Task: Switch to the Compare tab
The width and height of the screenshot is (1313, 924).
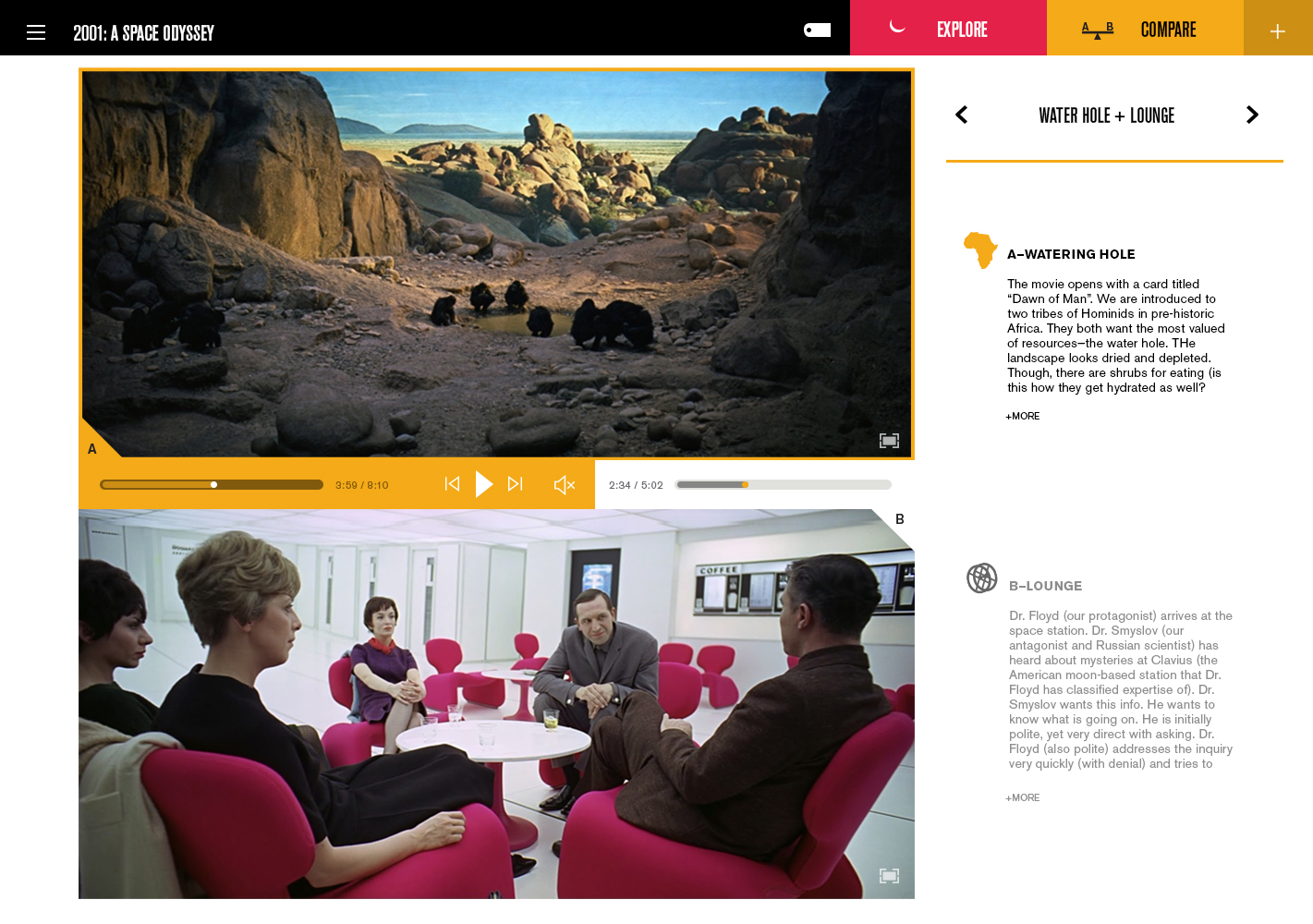Action: tap(1145, 28)
